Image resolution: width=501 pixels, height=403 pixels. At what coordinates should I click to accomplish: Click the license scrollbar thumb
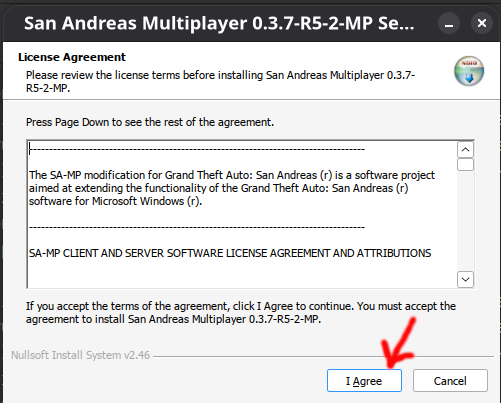pos(466,165)
